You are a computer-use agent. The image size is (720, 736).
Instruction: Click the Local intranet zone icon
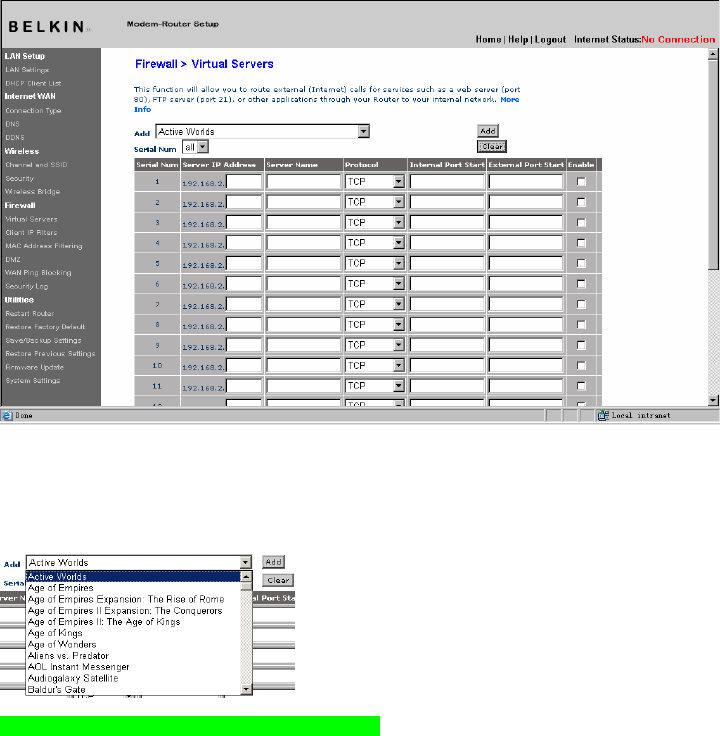click(603, 415)
